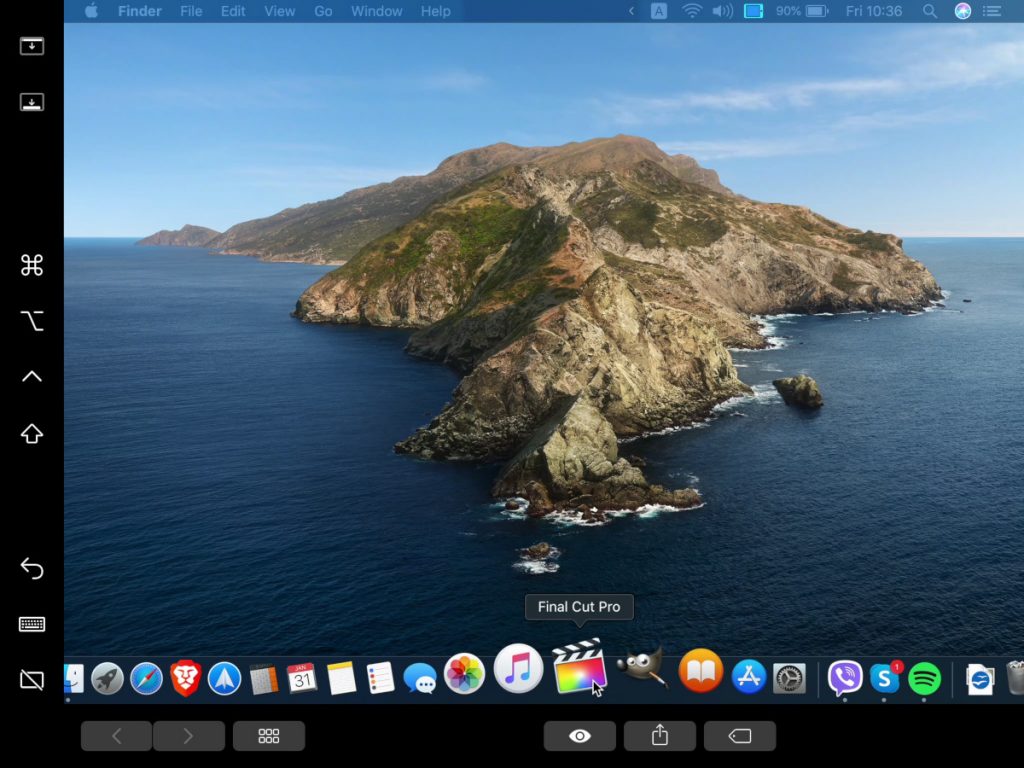1024x768 pixels.
Task: Tap the Touch Bar back button
Action: pos(116,736)
